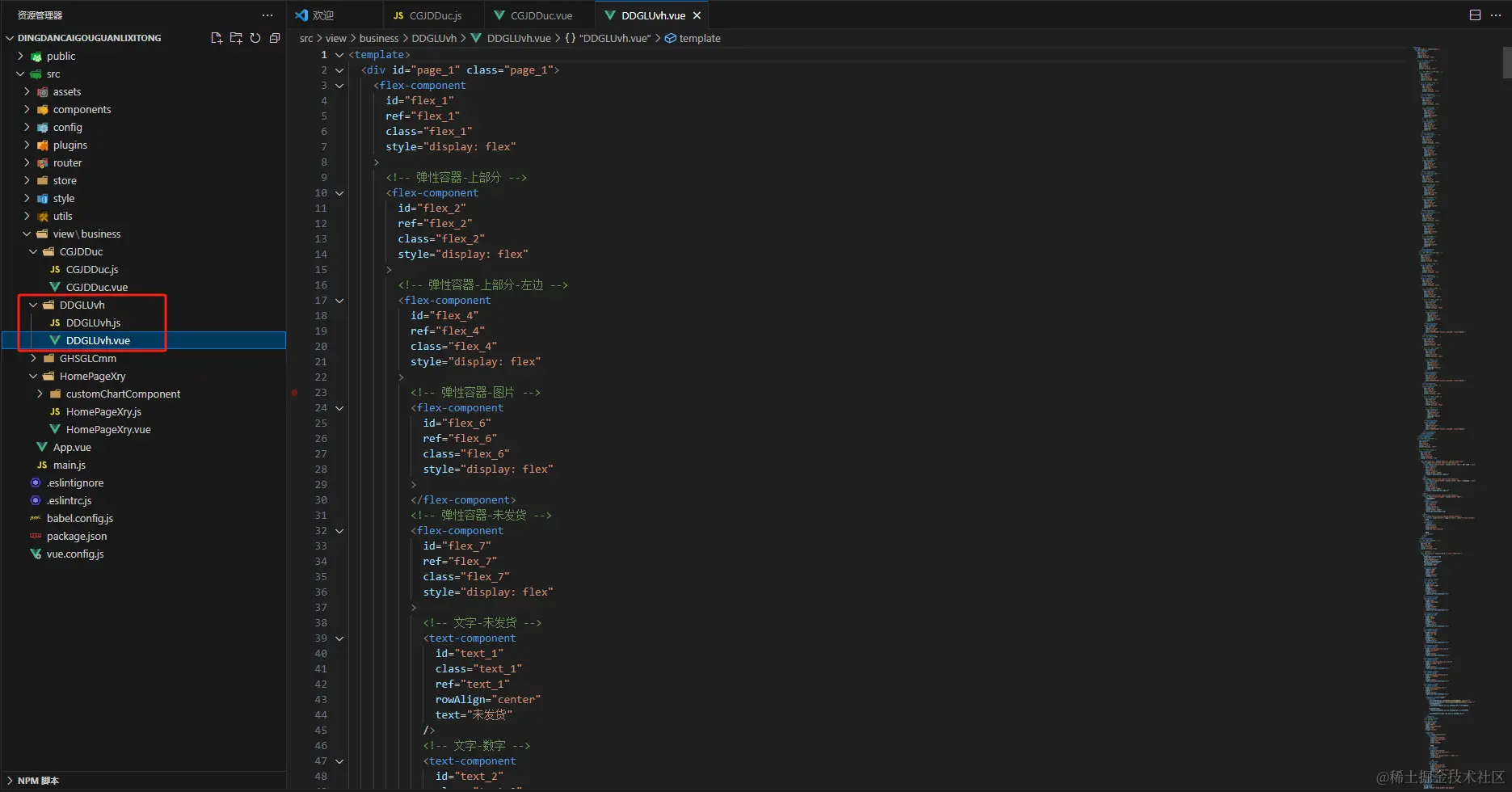Toggle the breakpoint on line 23
The width and height of the screenshot is (1512, 792).
click(x=295, y=393)
